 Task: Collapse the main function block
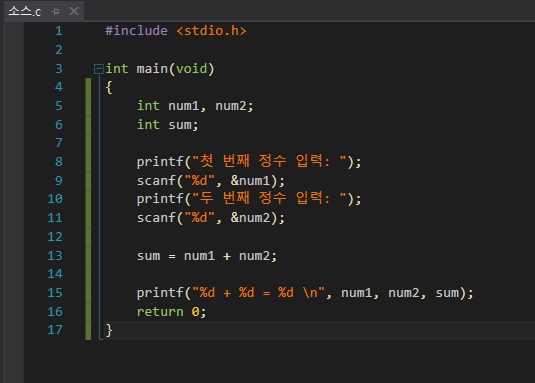click(99, 69)
